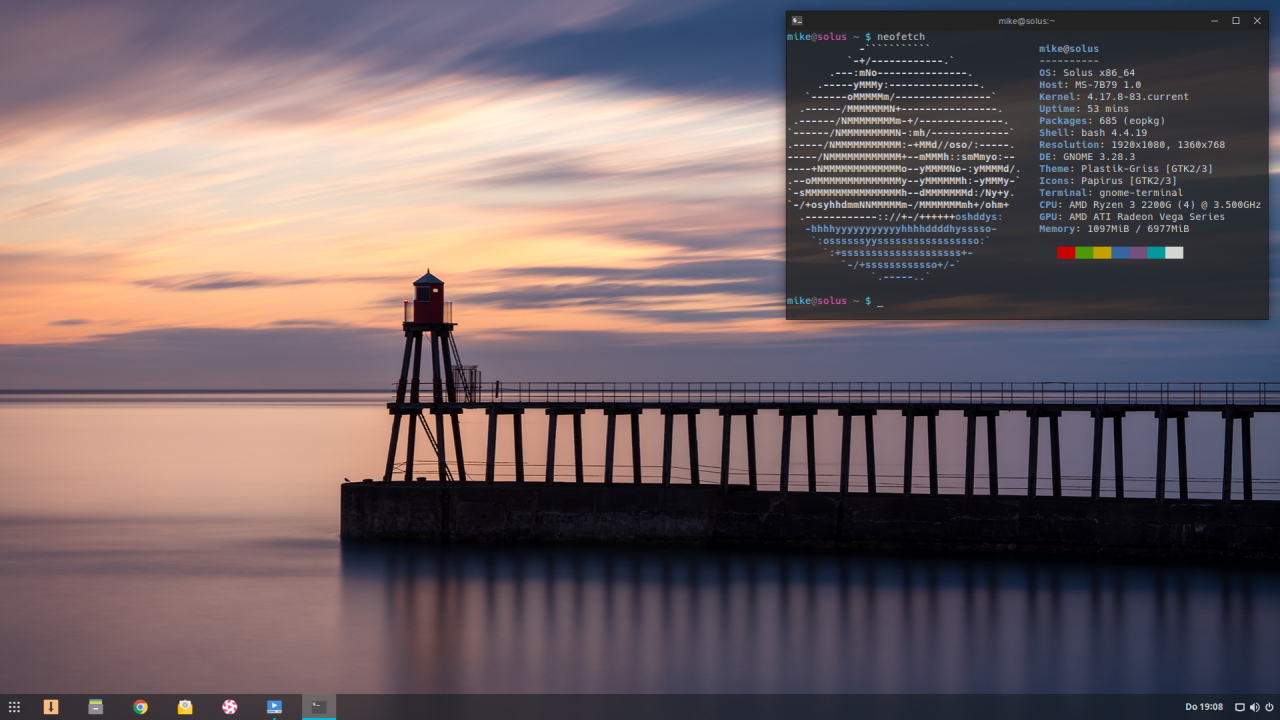Image resolution: width=1280 pixels, height=720 pixels.
Task: Click the Host: MS-7B79 1.0 line
Action: click(1090, 85)
